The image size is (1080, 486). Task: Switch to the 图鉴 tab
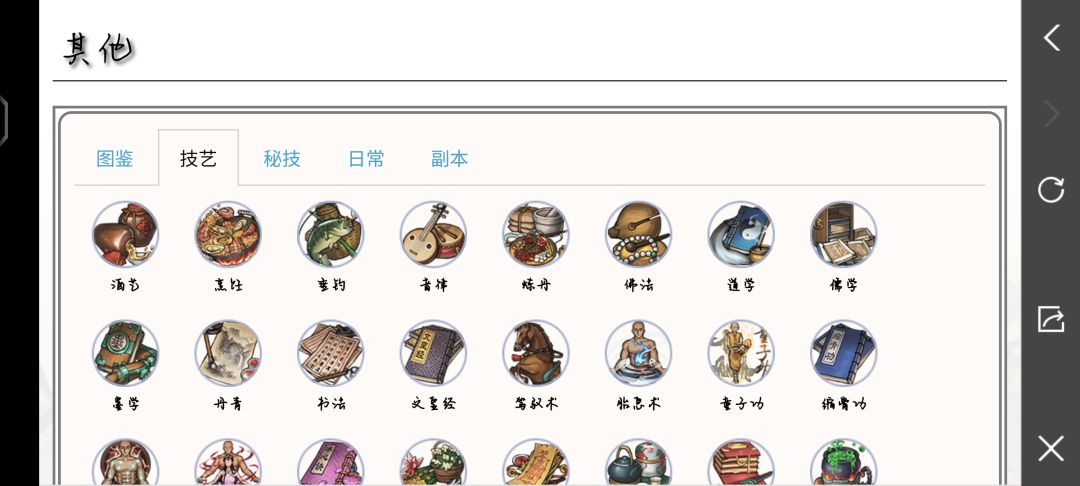115,159
